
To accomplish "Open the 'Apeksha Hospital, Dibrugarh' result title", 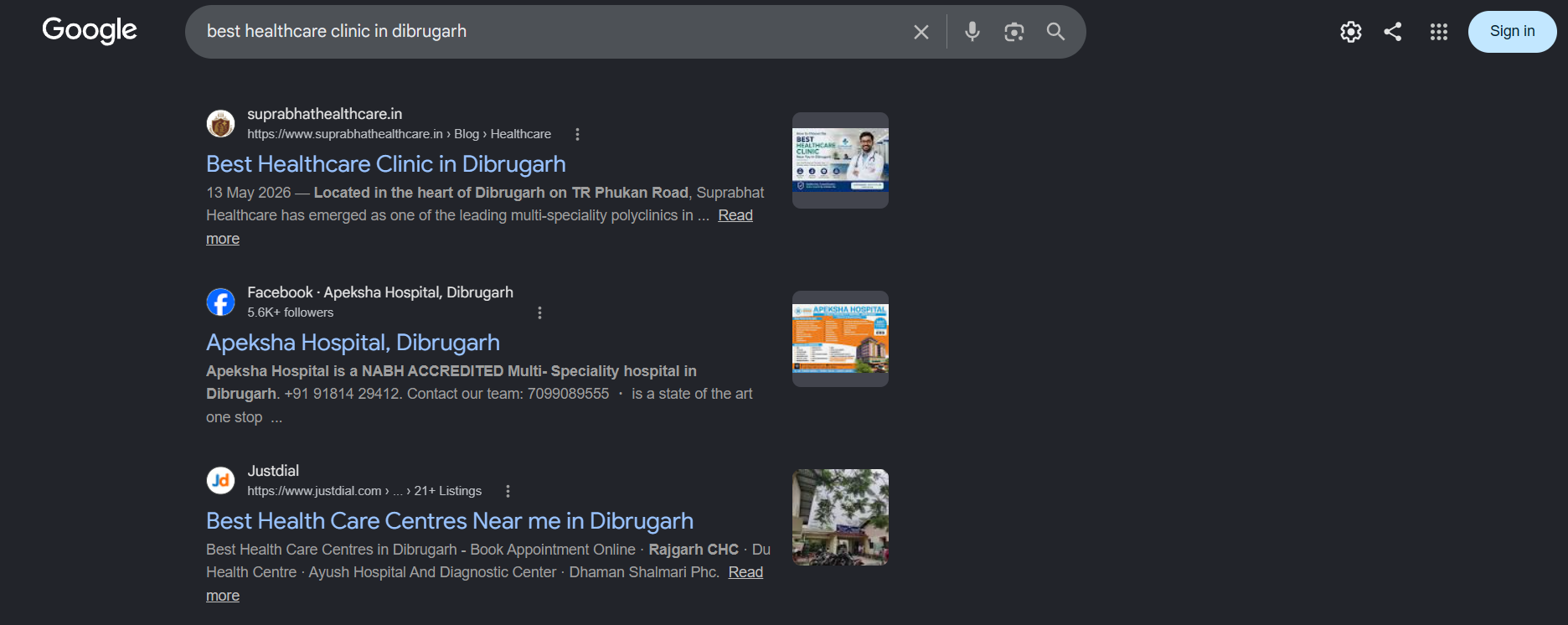I will [x=353, y=343].
